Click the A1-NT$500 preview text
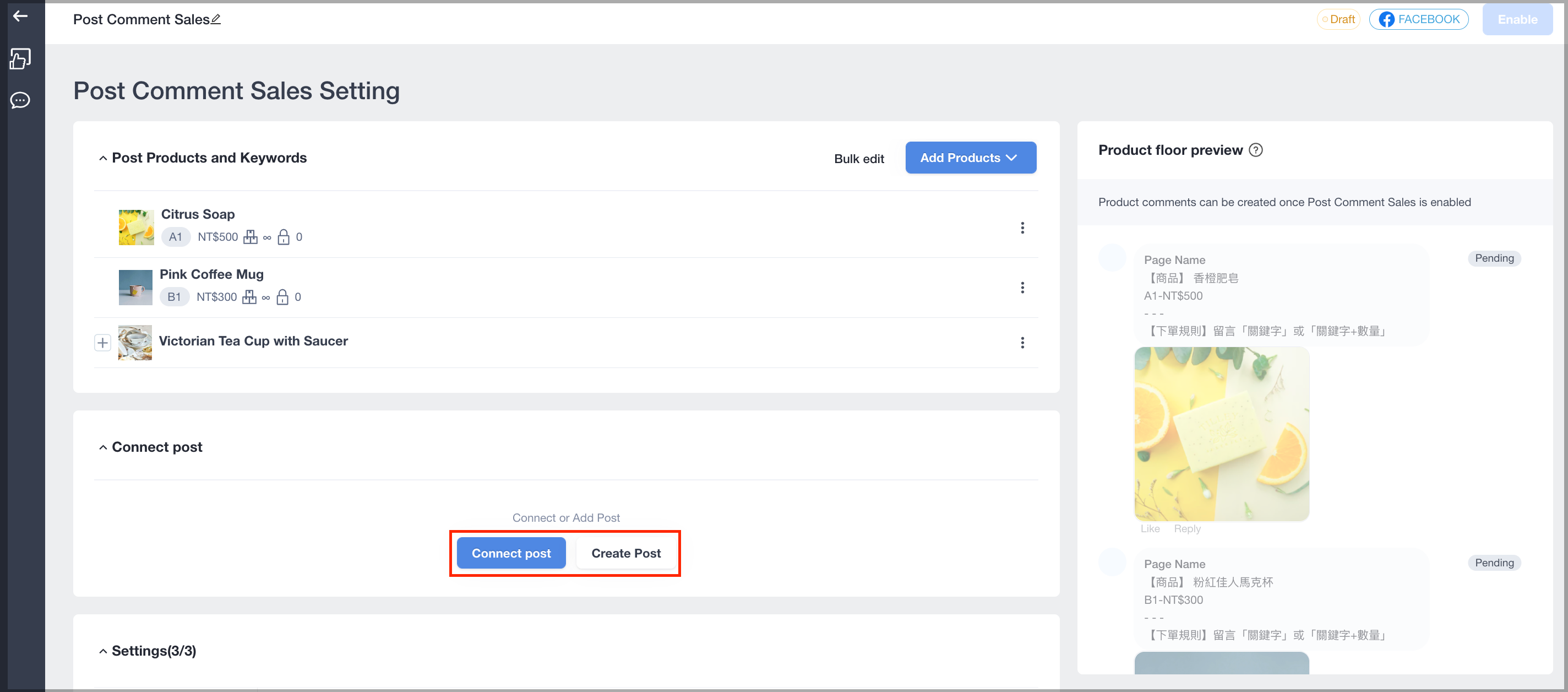 (x=1173, y=296)
